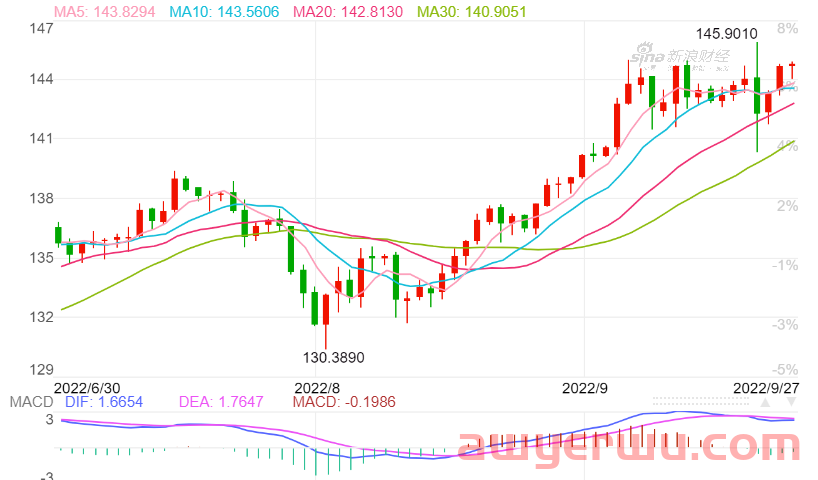Screen dimensions: 818x480
Task: Click the candlestick at the 130.3890 low
Action: pyautogui.click(x=326, y=321)
